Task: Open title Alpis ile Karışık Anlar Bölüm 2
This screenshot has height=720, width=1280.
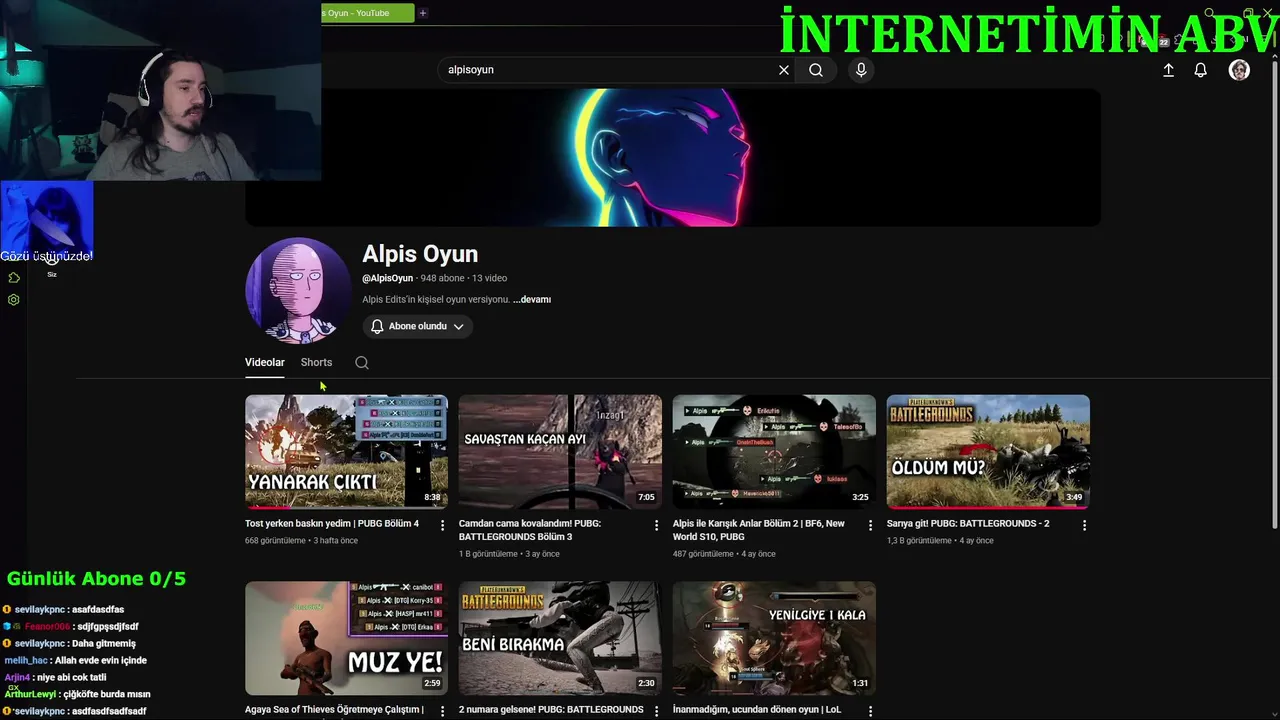Action: (x=759, y=530)
